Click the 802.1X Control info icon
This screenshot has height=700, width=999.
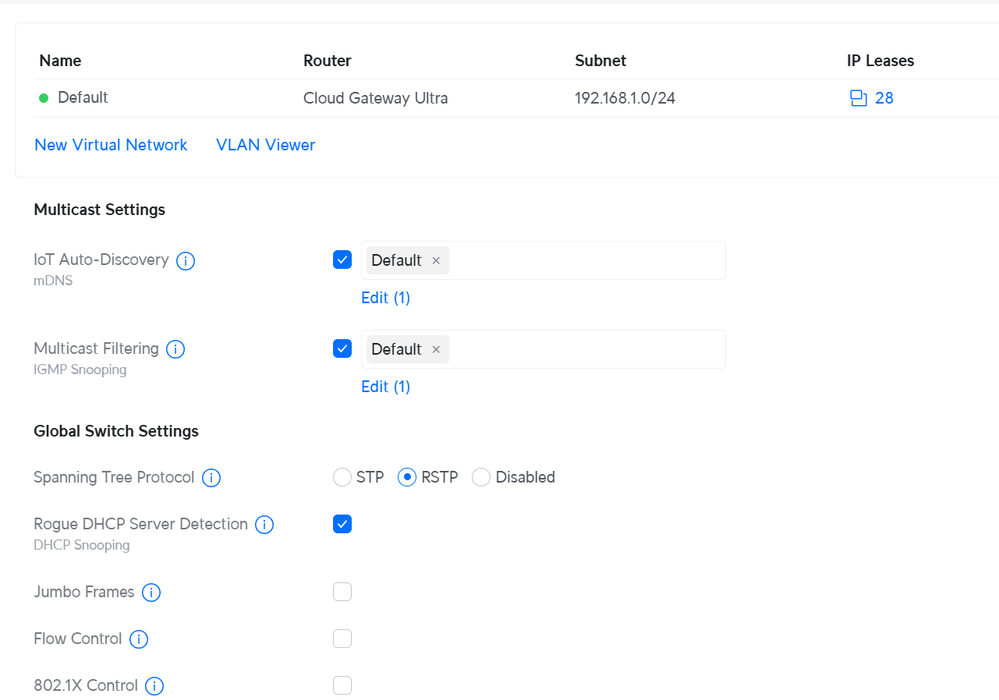[154, 686]
